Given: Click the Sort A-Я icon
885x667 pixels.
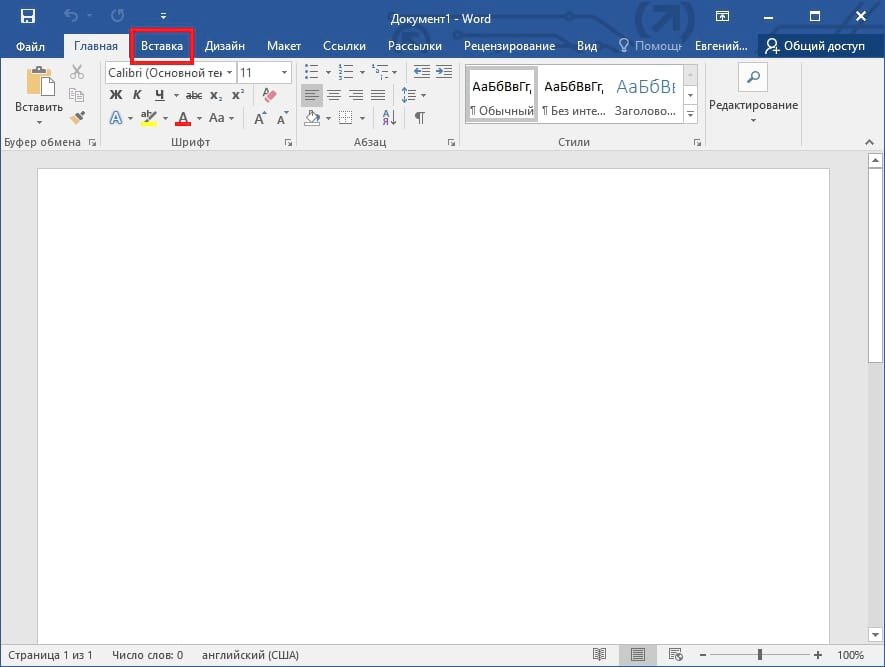Looking at the screenshot, I should point(389,117).
